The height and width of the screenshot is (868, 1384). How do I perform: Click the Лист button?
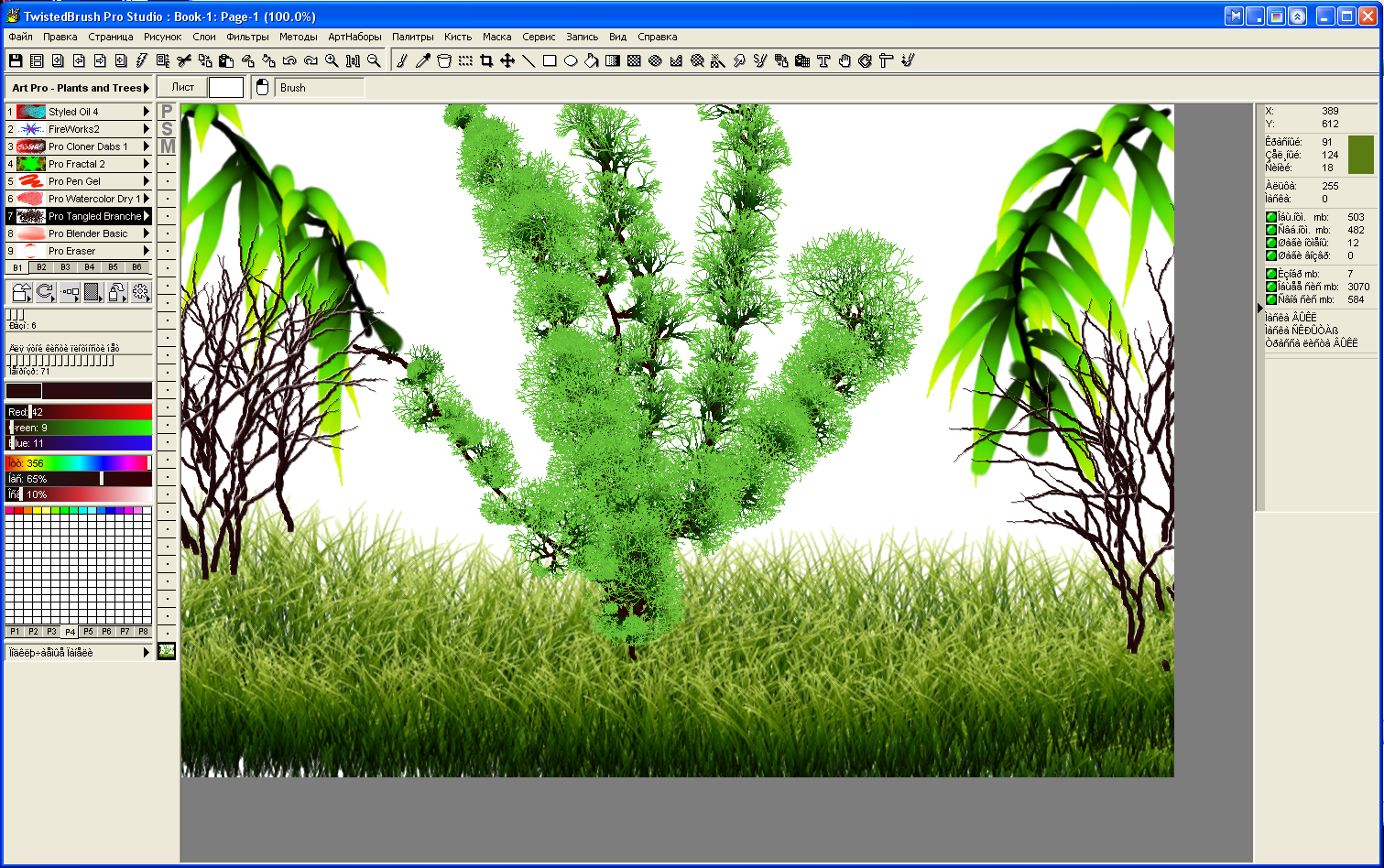182,87
